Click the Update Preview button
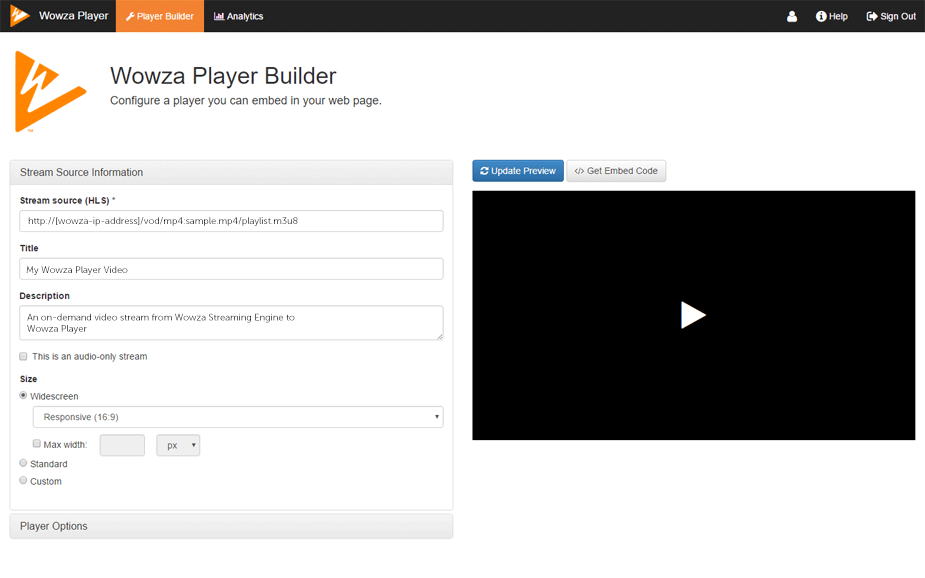This screenshot has width=925, height=578. pyautogui.click(x=518, y=171)
